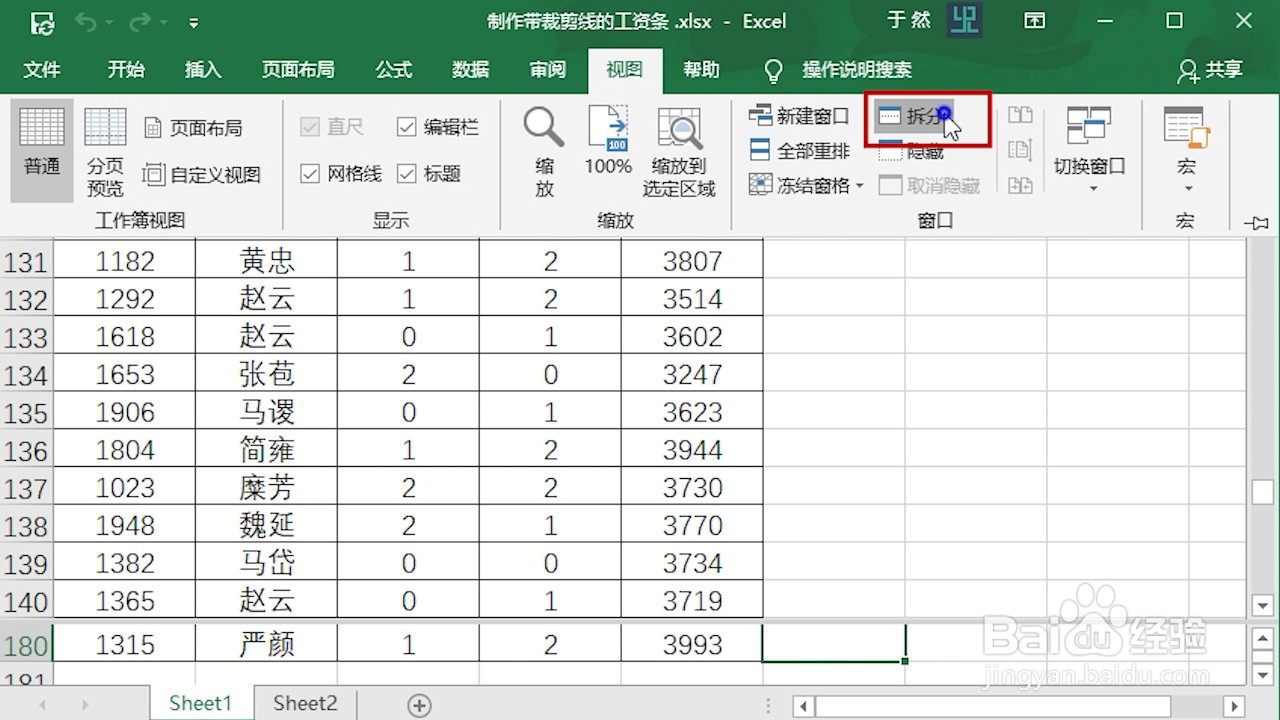Screen dimensions: 1280x720
Task: Select cell containing 严颜
Action: pos(267,644)
